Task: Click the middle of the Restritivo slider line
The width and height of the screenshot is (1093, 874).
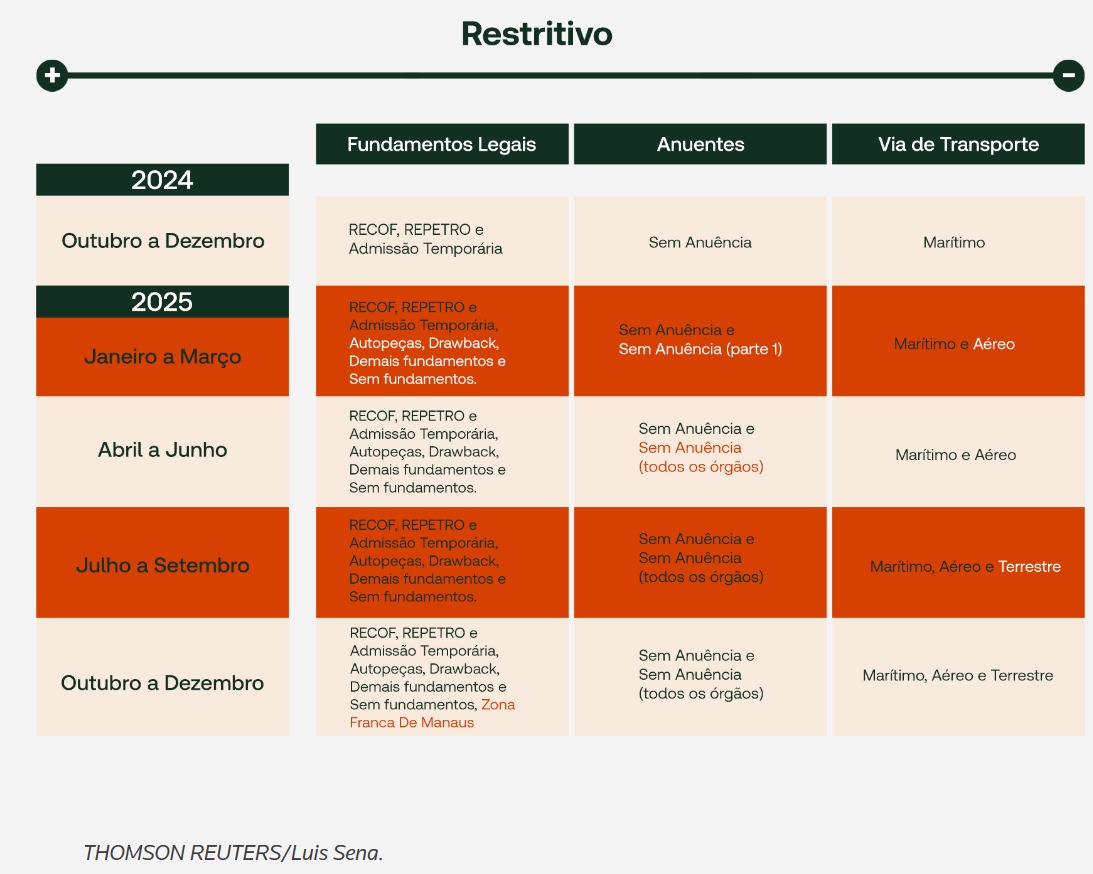Action: tap(560, 75)
